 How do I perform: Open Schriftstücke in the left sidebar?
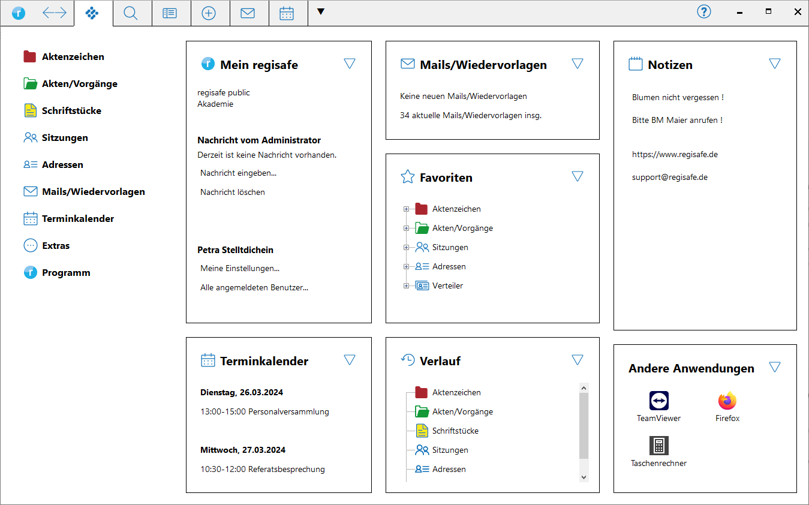tap(70, 111)
